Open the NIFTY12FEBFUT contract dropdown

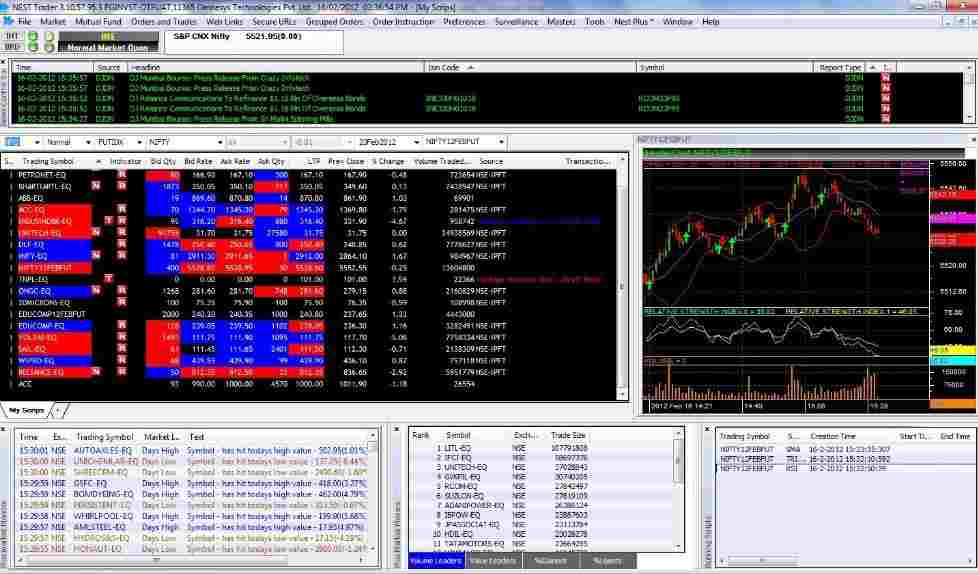[x=501, y=142]
